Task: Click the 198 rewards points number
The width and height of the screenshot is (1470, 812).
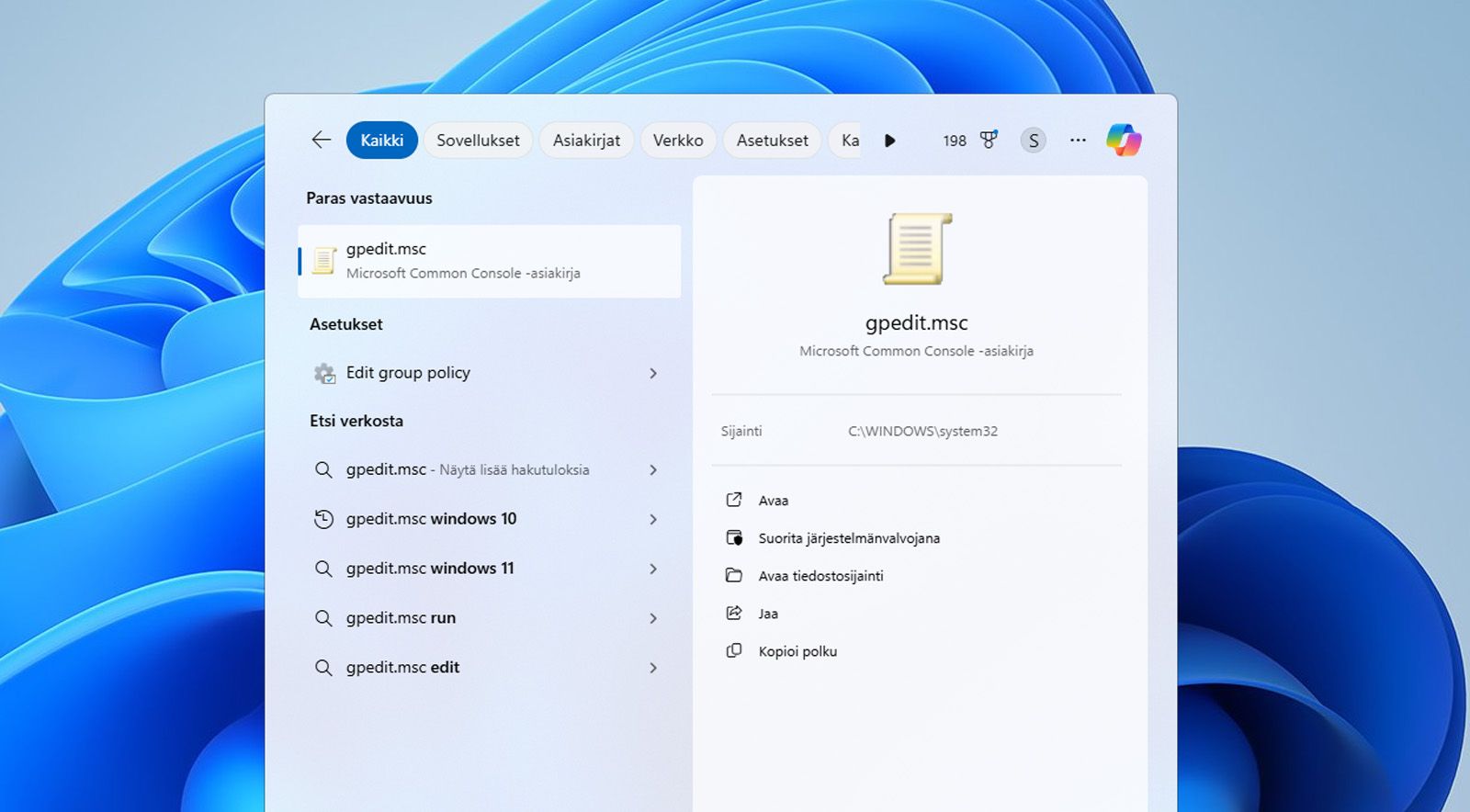Action: [x=955, y=141]
